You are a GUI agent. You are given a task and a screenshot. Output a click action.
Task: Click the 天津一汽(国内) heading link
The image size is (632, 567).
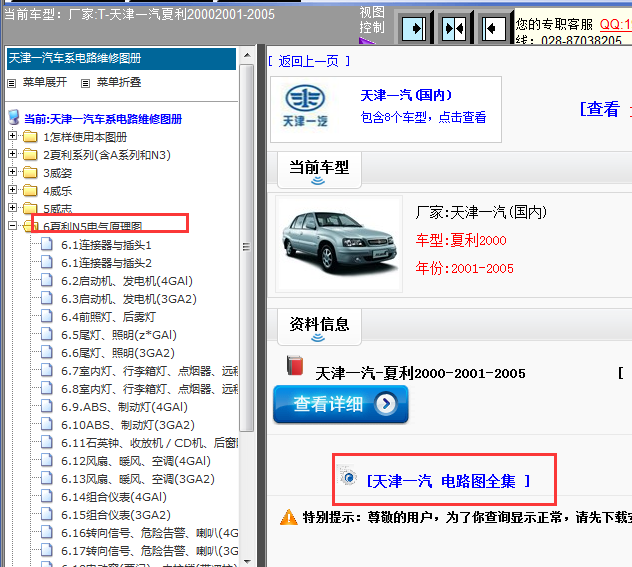(x=406, y=96)
